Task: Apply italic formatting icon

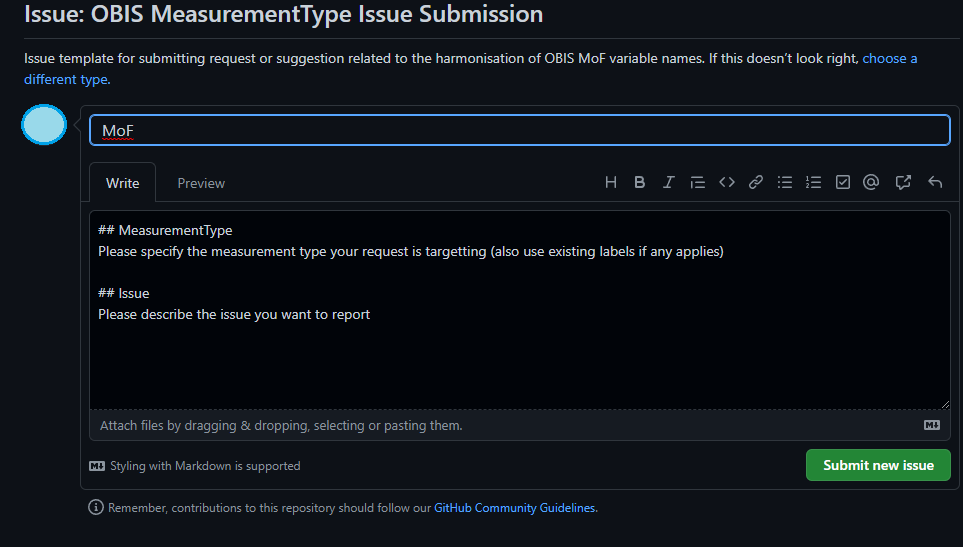Action: pyautogui.click(x=668, y=182)
